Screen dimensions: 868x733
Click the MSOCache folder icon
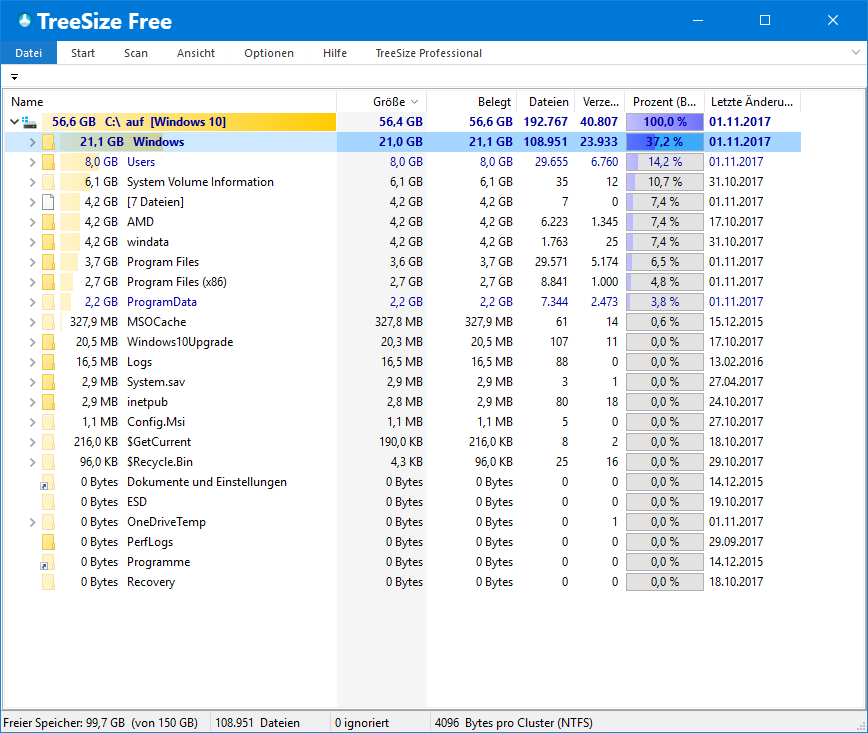pyautogui.click(x=49, y=322)
